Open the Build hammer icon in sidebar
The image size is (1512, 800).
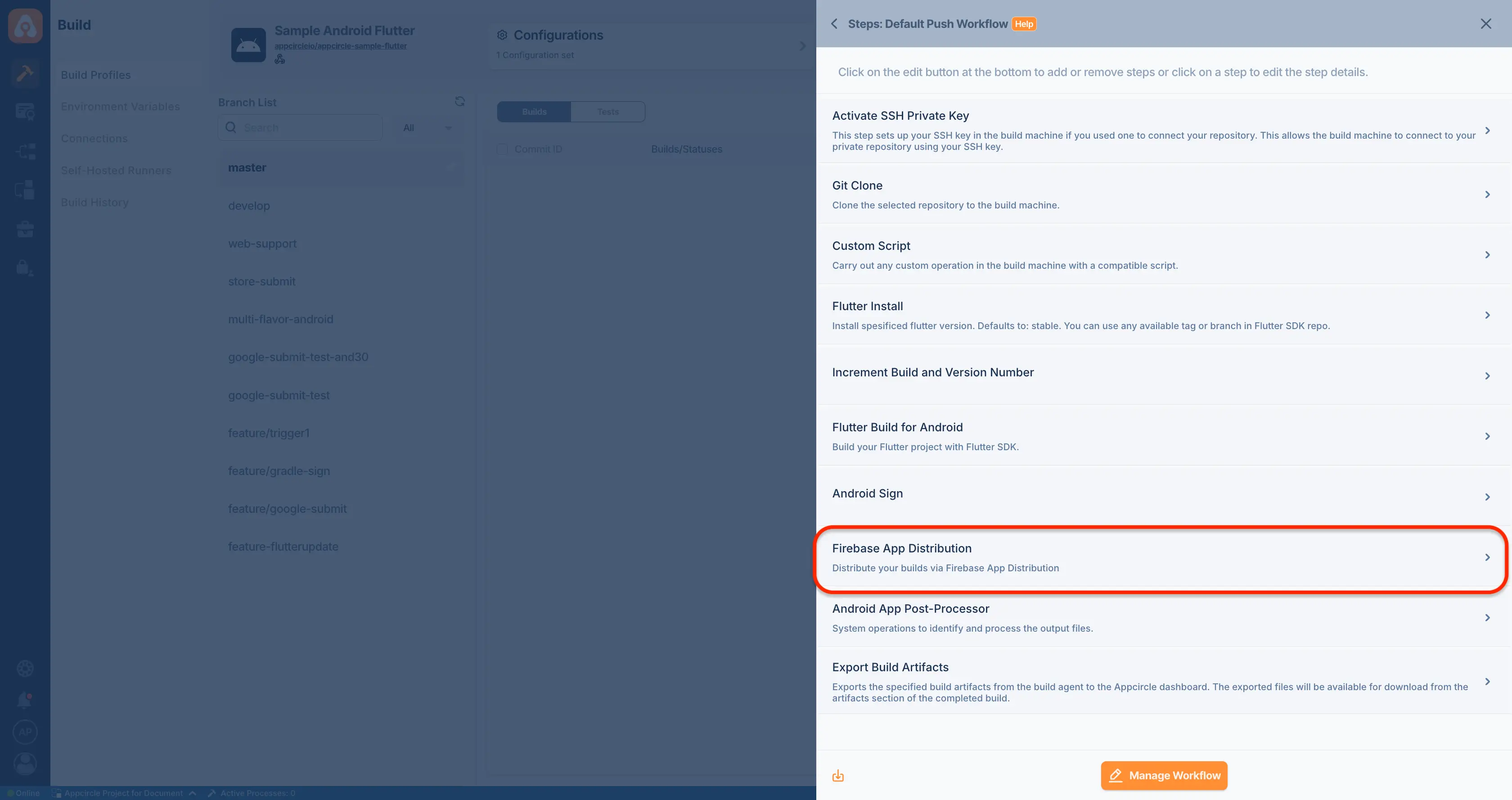point(25,73)
